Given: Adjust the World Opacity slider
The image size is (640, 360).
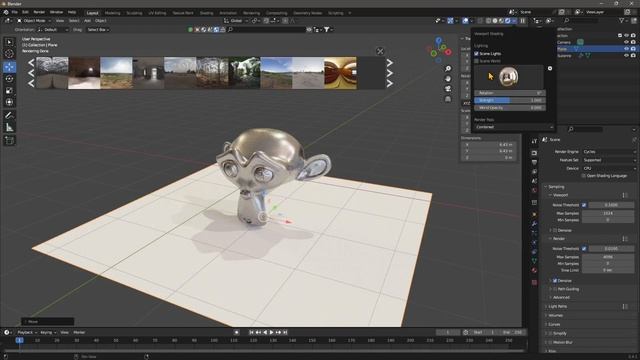Looking at the screenshot, I should coord(509,108).
